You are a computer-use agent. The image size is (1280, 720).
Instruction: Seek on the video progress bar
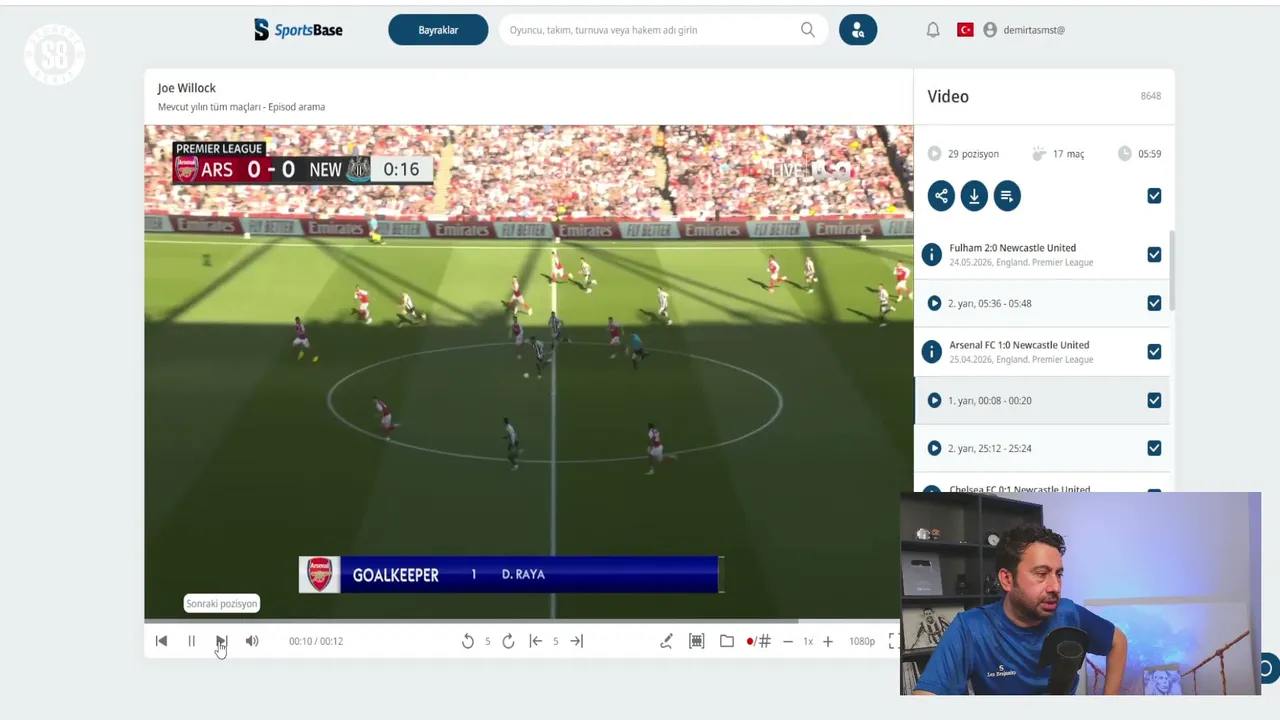click(528, 621)
